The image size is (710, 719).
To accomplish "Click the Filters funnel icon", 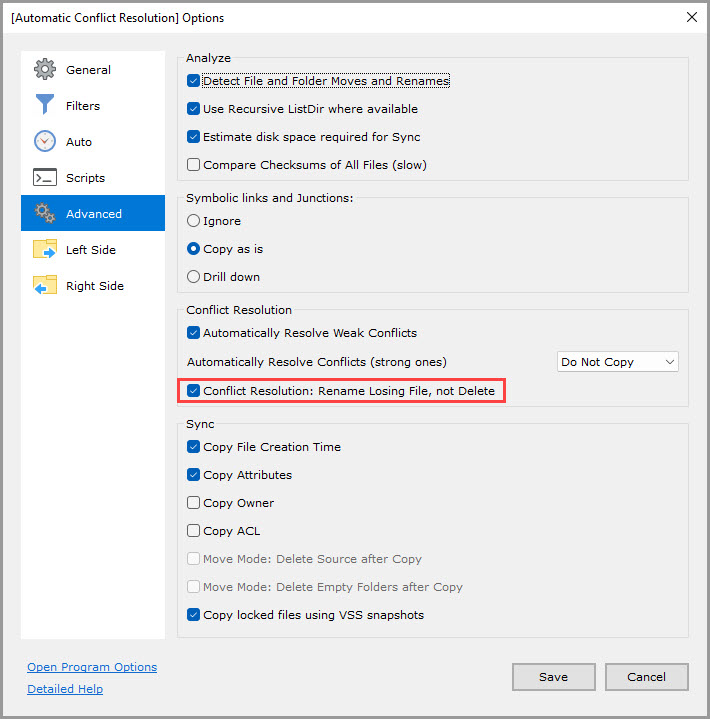I will 44,105.
